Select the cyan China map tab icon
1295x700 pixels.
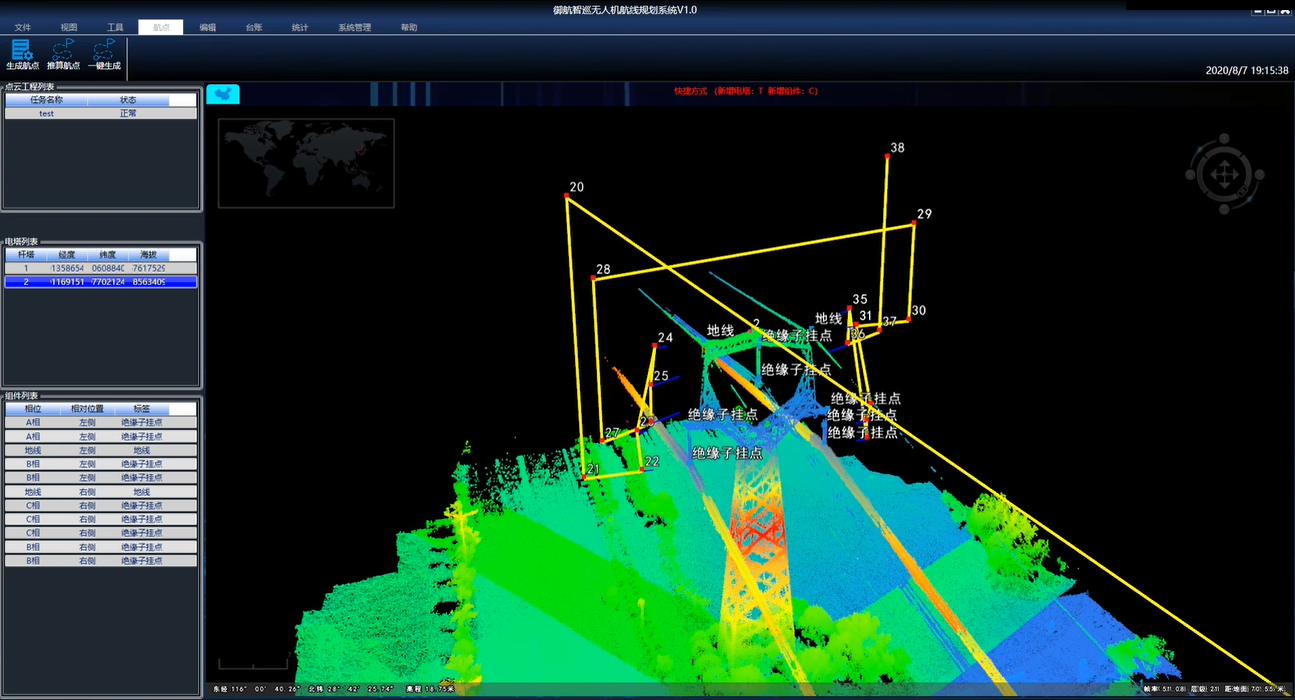223,94
